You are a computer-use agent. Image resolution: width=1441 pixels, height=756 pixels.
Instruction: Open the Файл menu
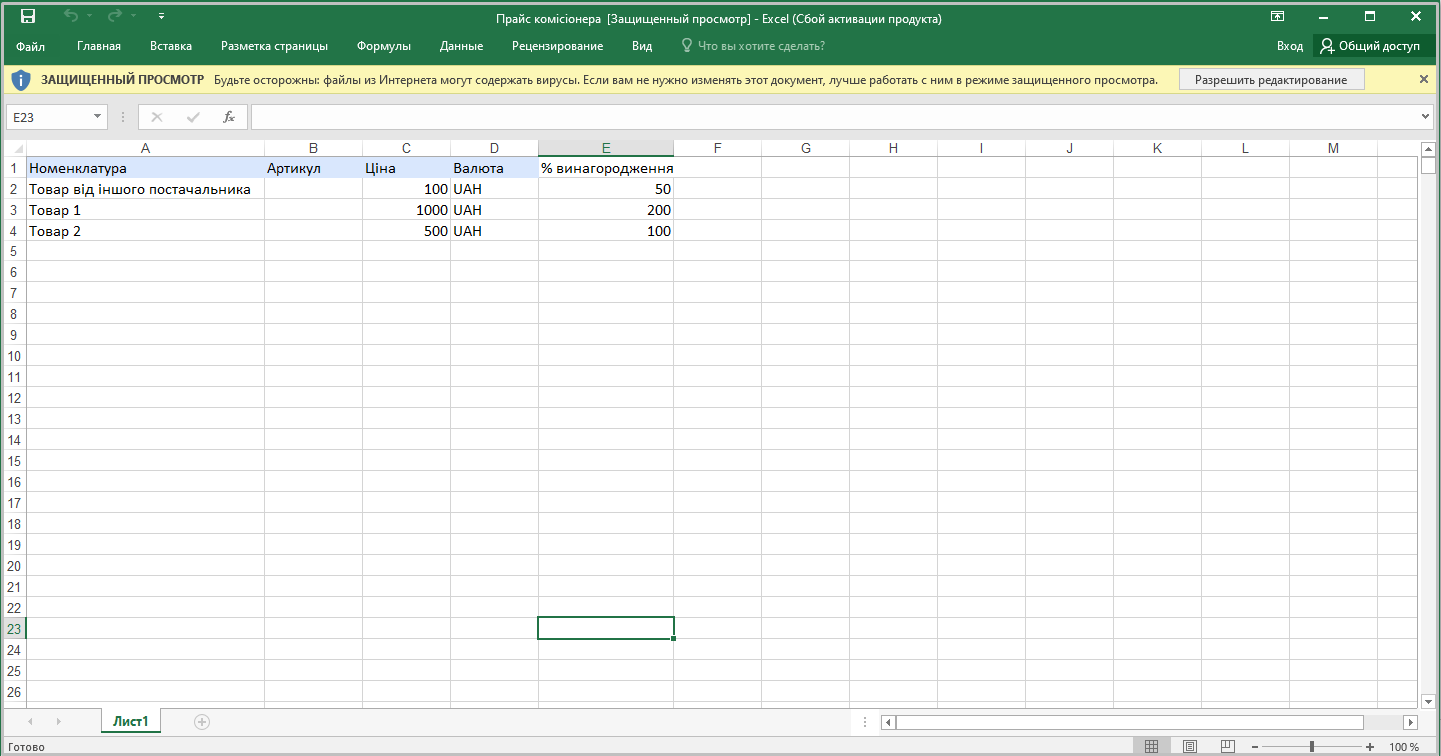click(31, 46)
